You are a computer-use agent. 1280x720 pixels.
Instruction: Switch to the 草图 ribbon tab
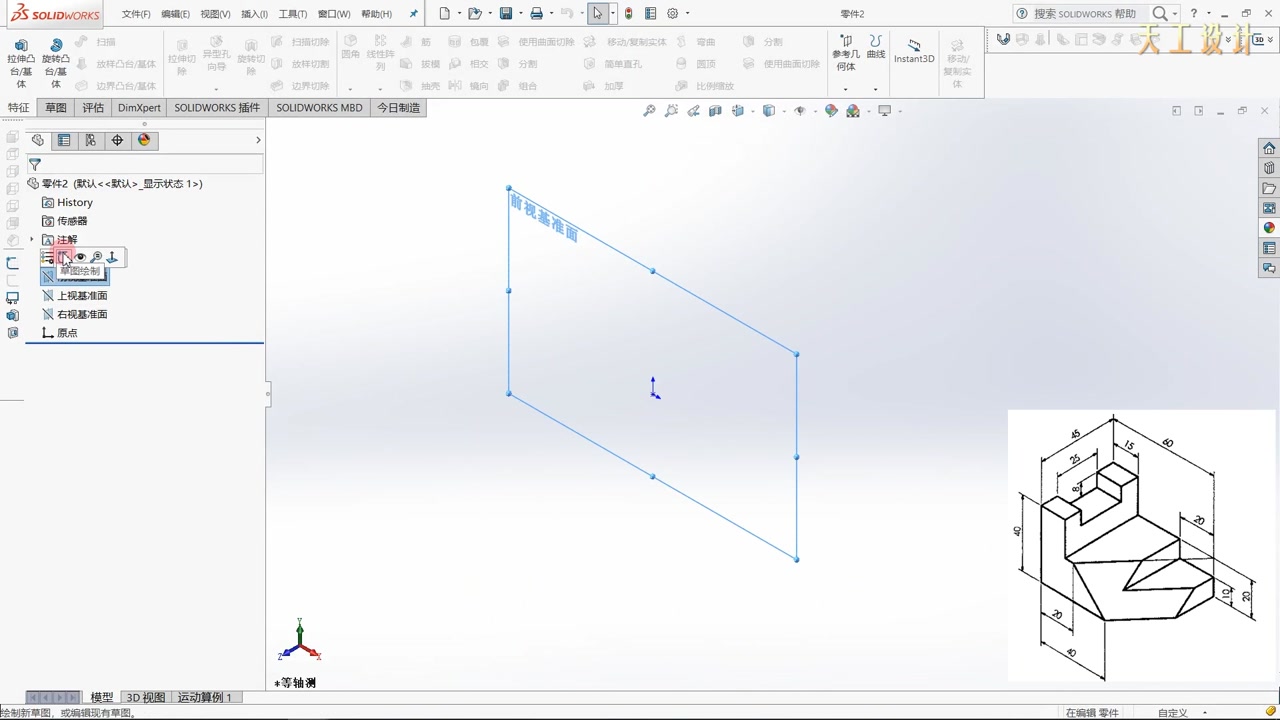[56, 108]
